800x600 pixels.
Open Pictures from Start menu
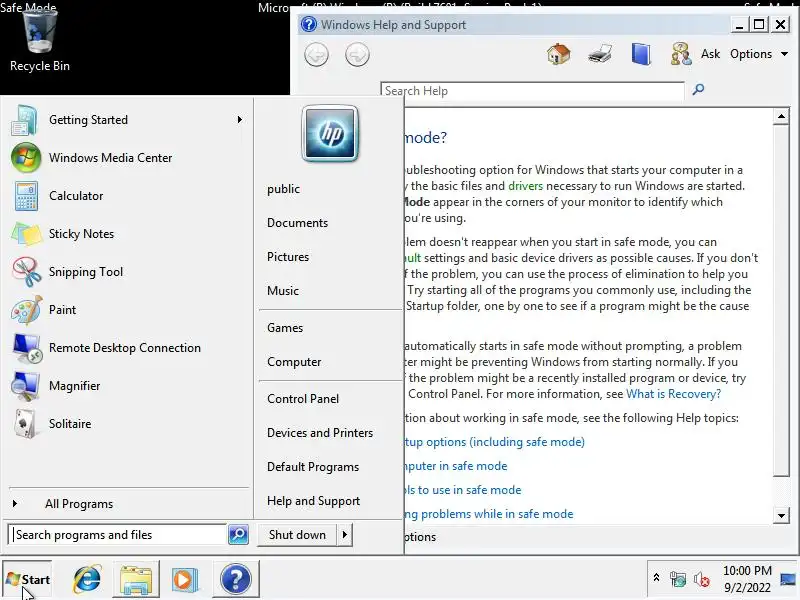[288, 257]
